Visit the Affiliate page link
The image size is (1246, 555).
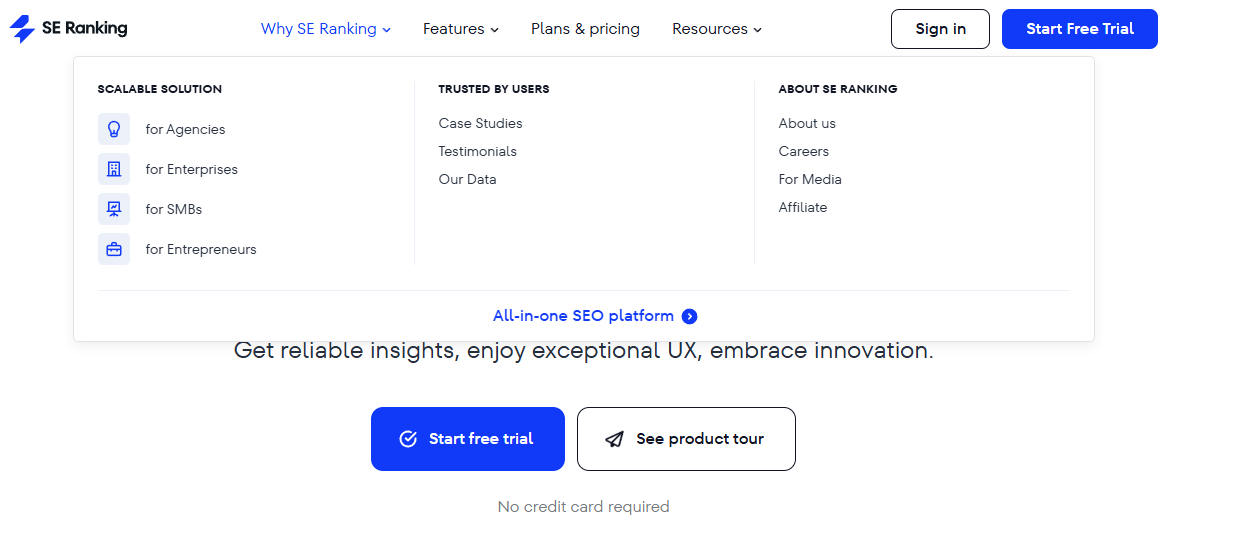click(x=803, y=207)
